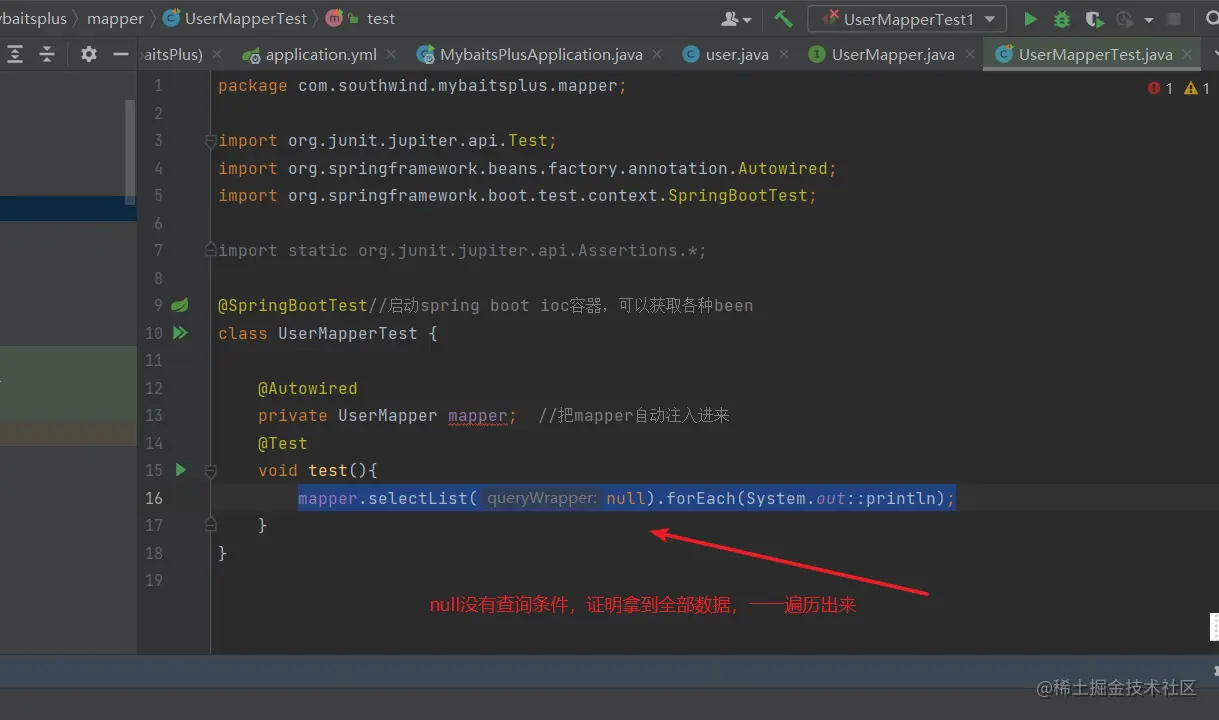The width and height of the screenshot is (1219, 720).
Task: Click the package declaration on line 1
Action: [422, 86]
